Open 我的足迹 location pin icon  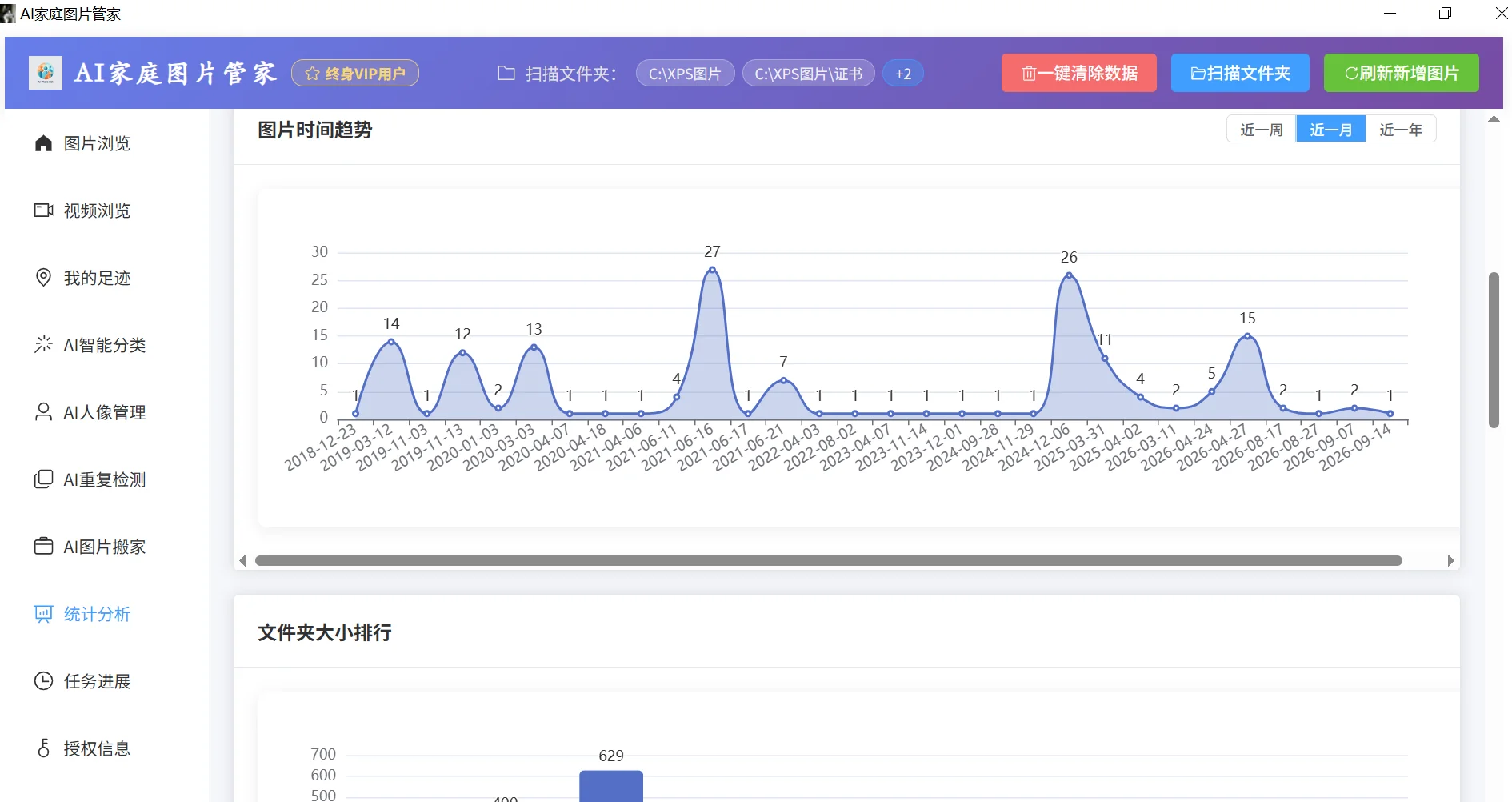tap(43, 278)
